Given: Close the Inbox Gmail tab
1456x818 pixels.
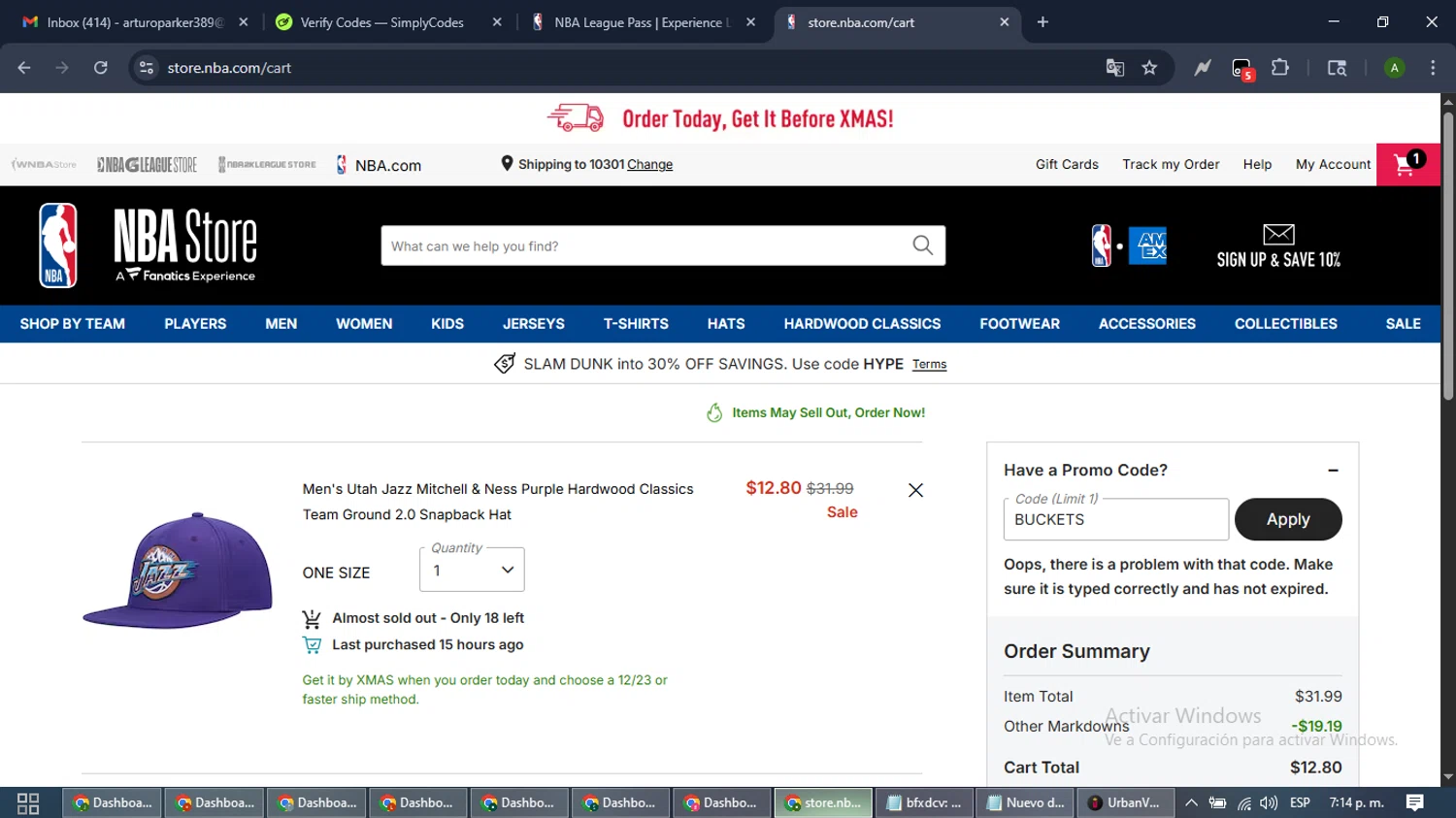Looking at the screenshot, I should point(244,22).
